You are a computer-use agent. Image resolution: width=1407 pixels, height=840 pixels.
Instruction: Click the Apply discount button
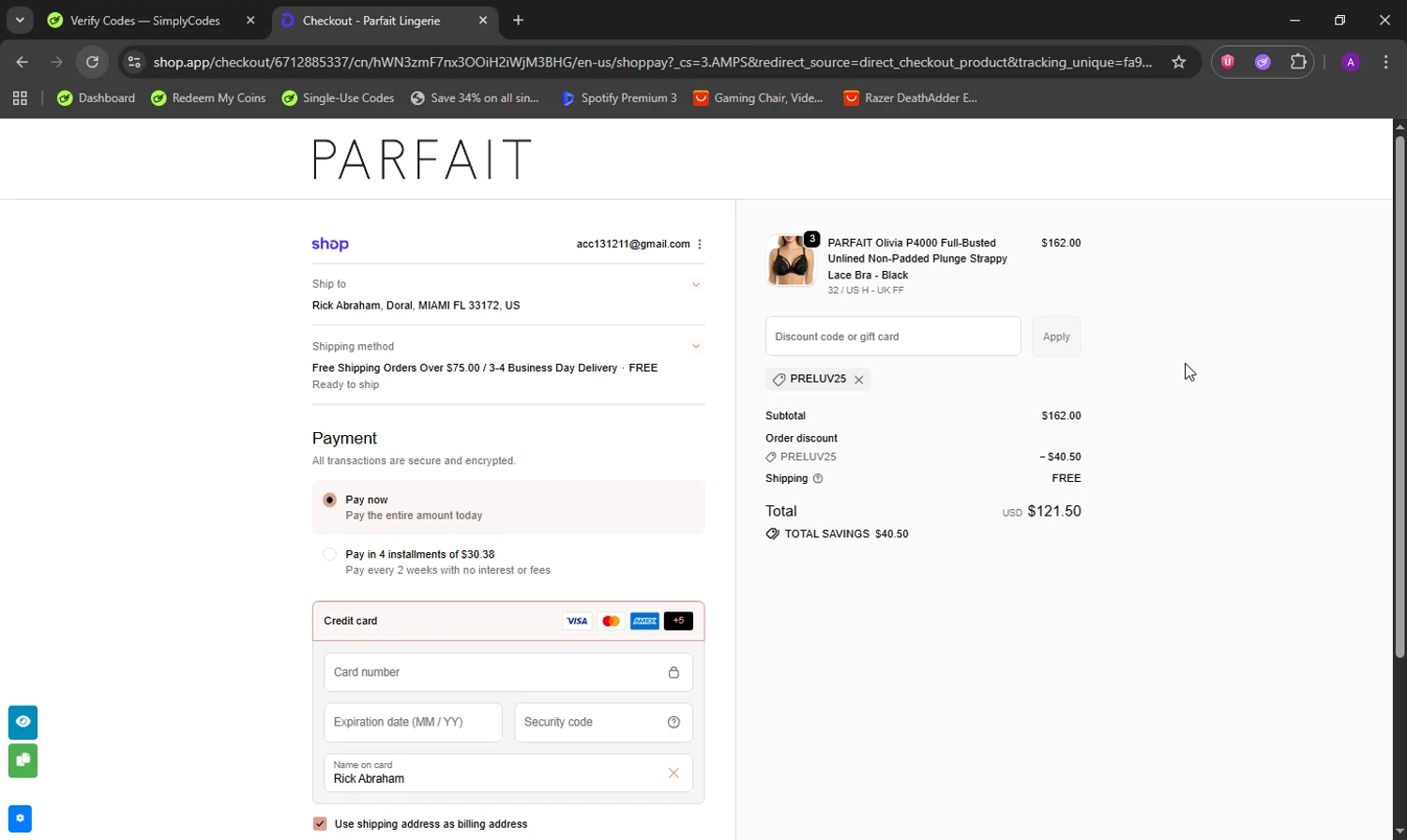1056,337
